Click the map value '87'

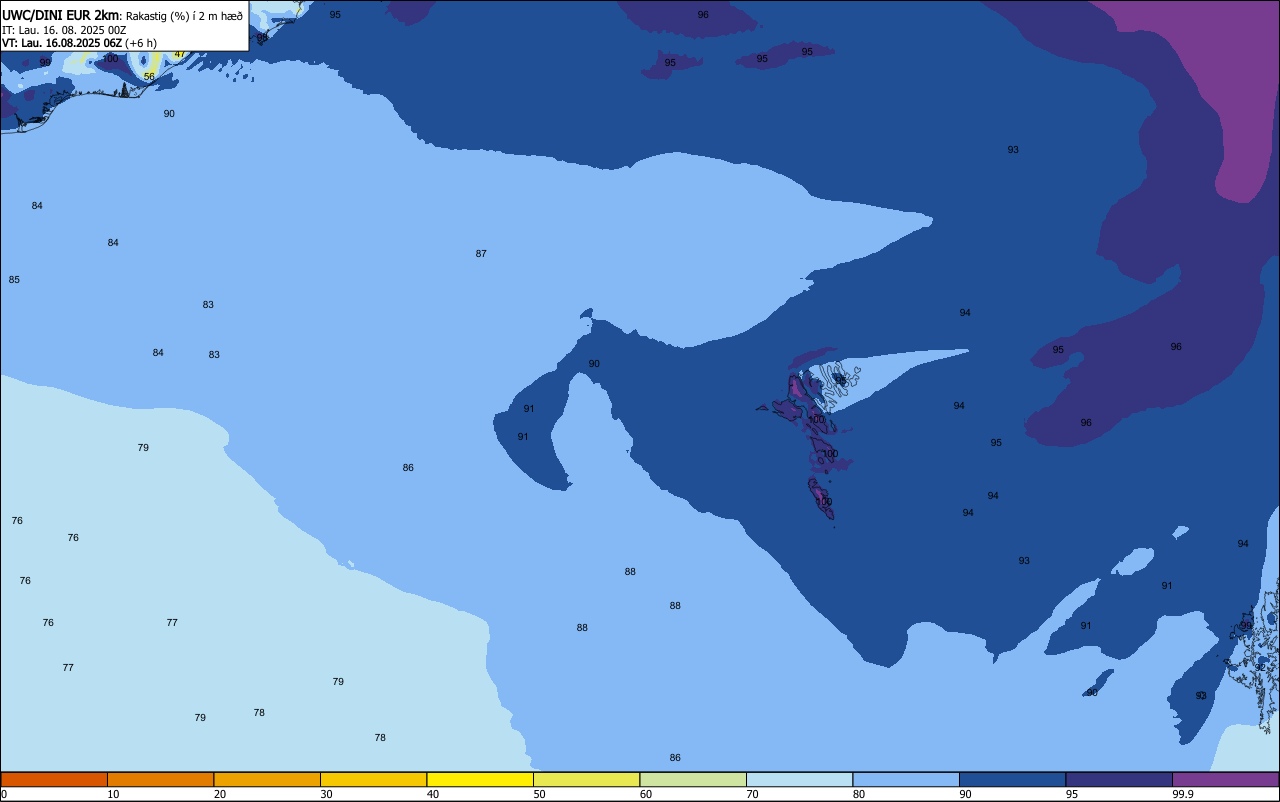(481, 254)
